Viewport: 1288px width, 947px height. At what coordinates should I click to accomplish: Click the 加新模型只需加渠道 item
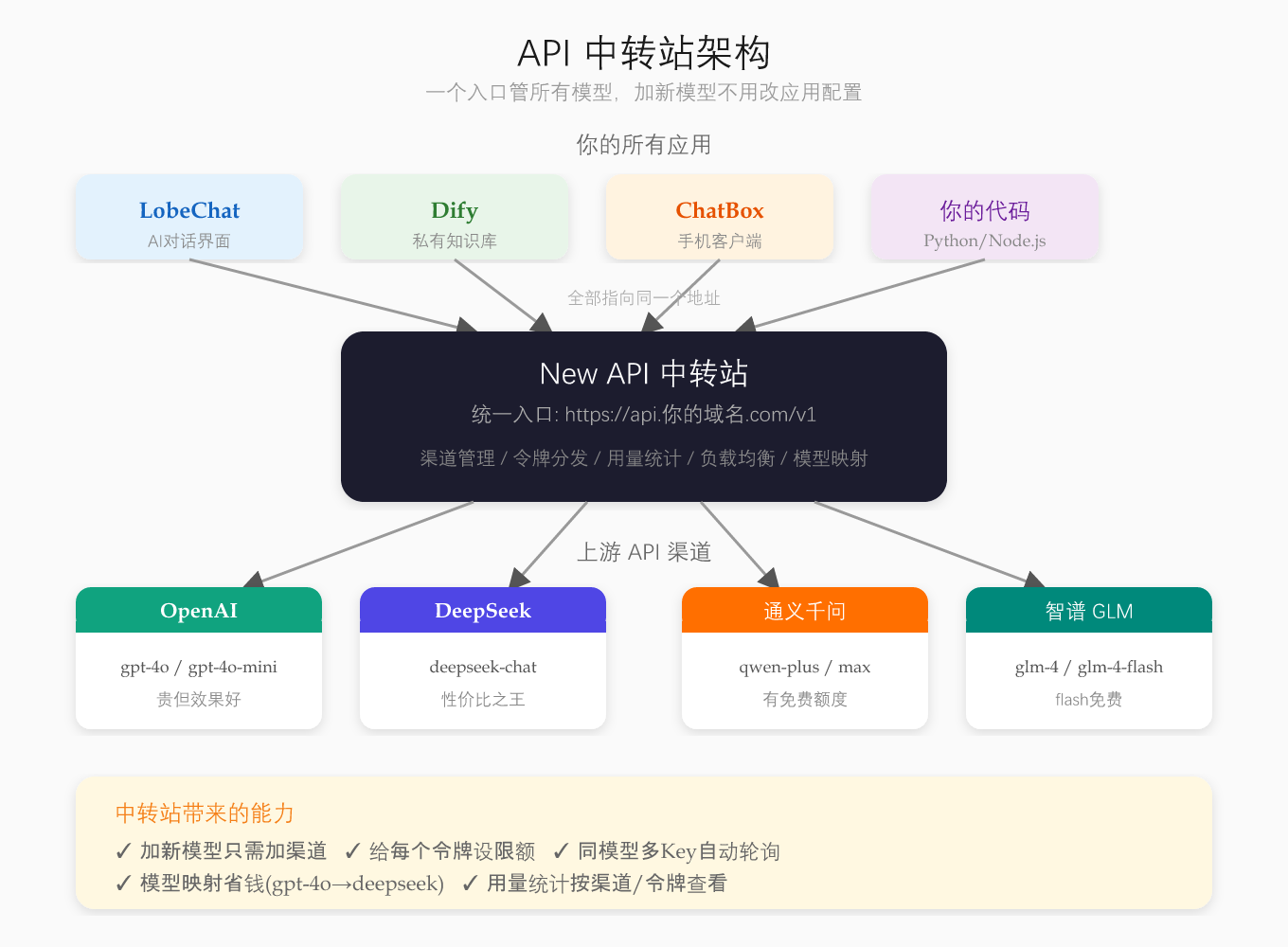pos(221,851)
